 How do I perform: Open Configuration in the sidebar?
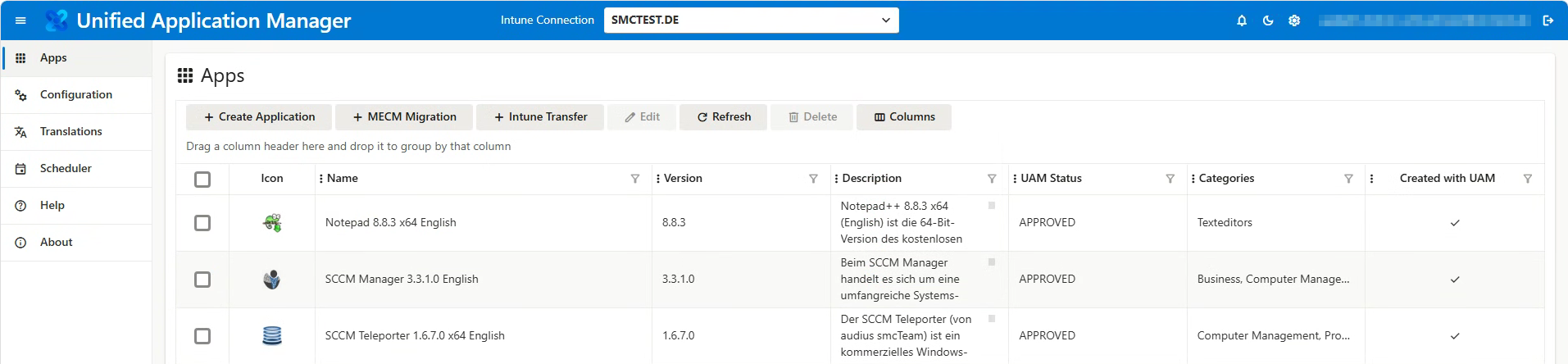click(76, 95)
